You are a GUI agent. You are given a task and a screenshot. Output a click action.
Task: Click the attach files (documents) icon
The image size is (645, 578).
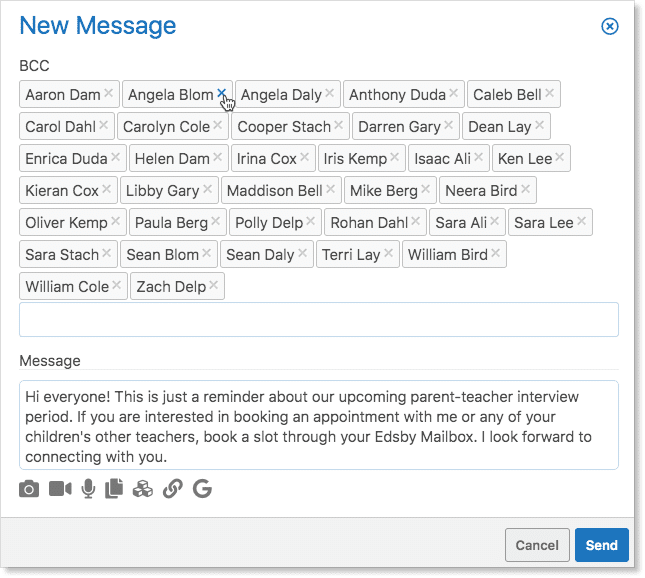point(114,489)
